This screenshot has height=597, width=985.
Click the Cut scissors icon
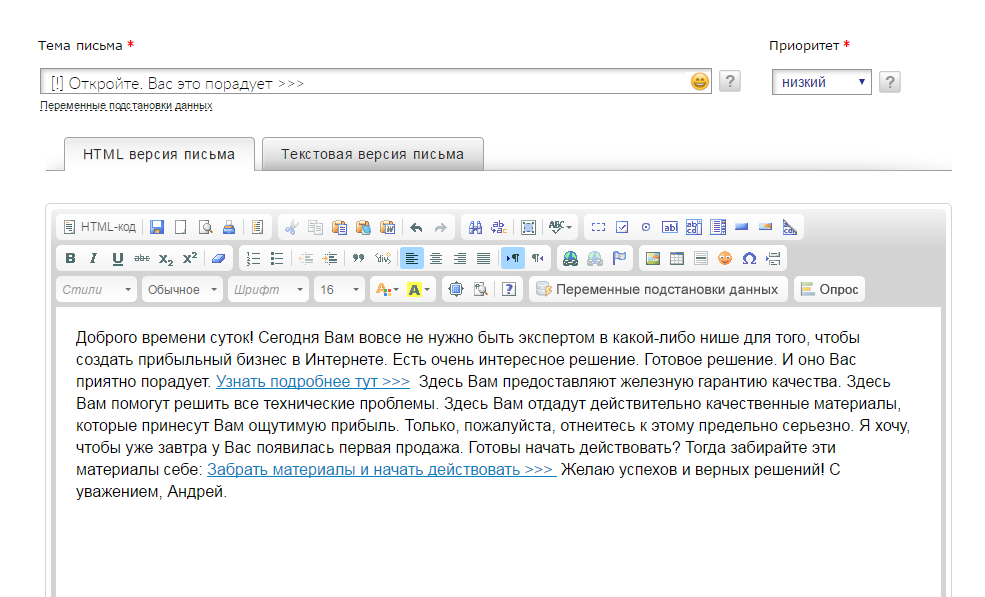point(291,227)
